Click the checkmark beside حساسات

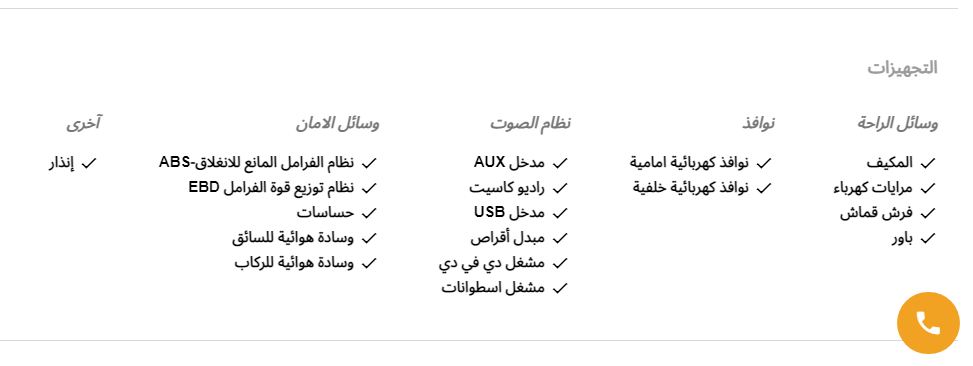click(x=369, y=213)
